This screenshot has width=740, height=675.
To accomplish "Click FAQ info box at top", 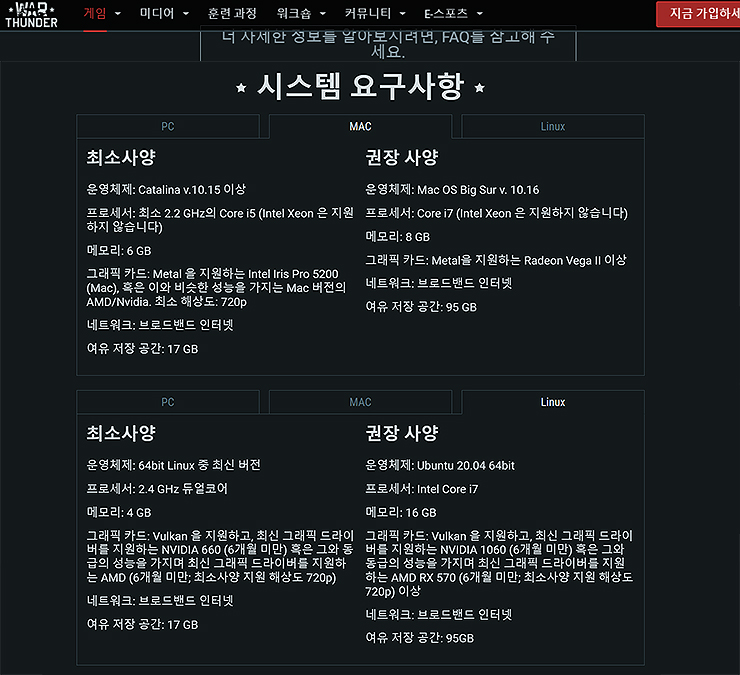I will pos(388,44).
